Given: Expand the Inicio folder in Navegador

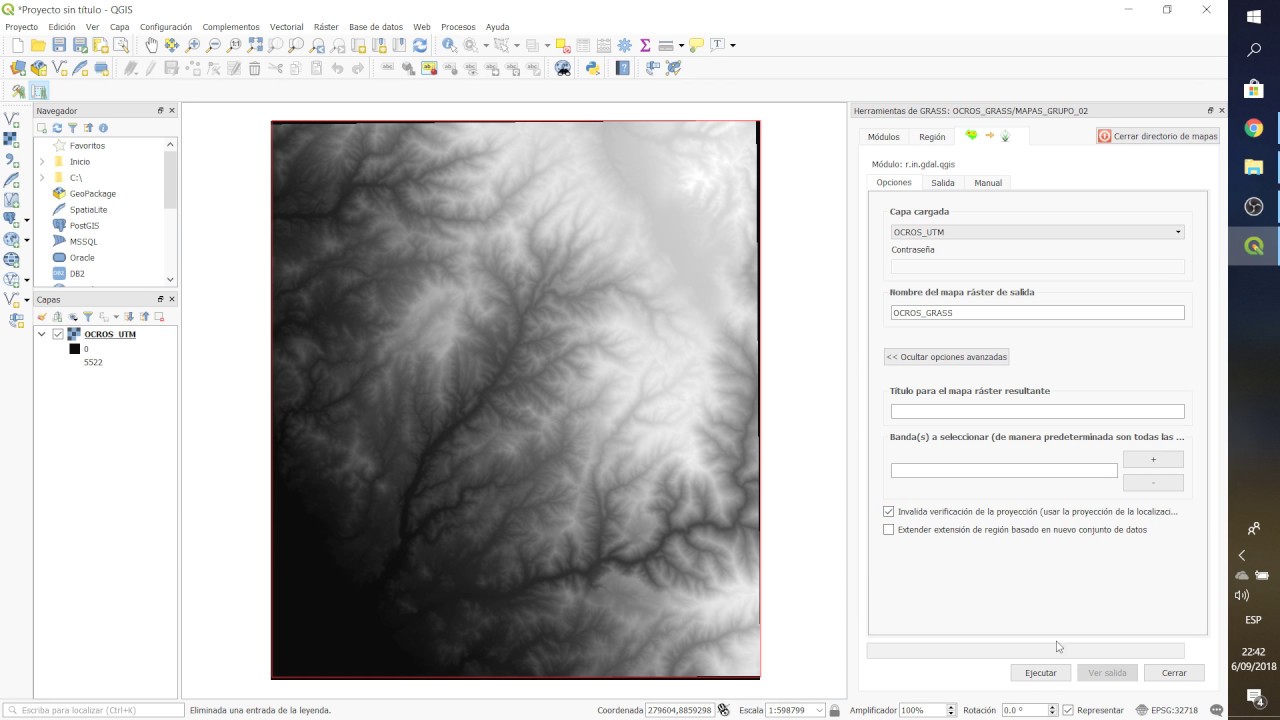Looking at the screenshot, I should pos(42,162).
